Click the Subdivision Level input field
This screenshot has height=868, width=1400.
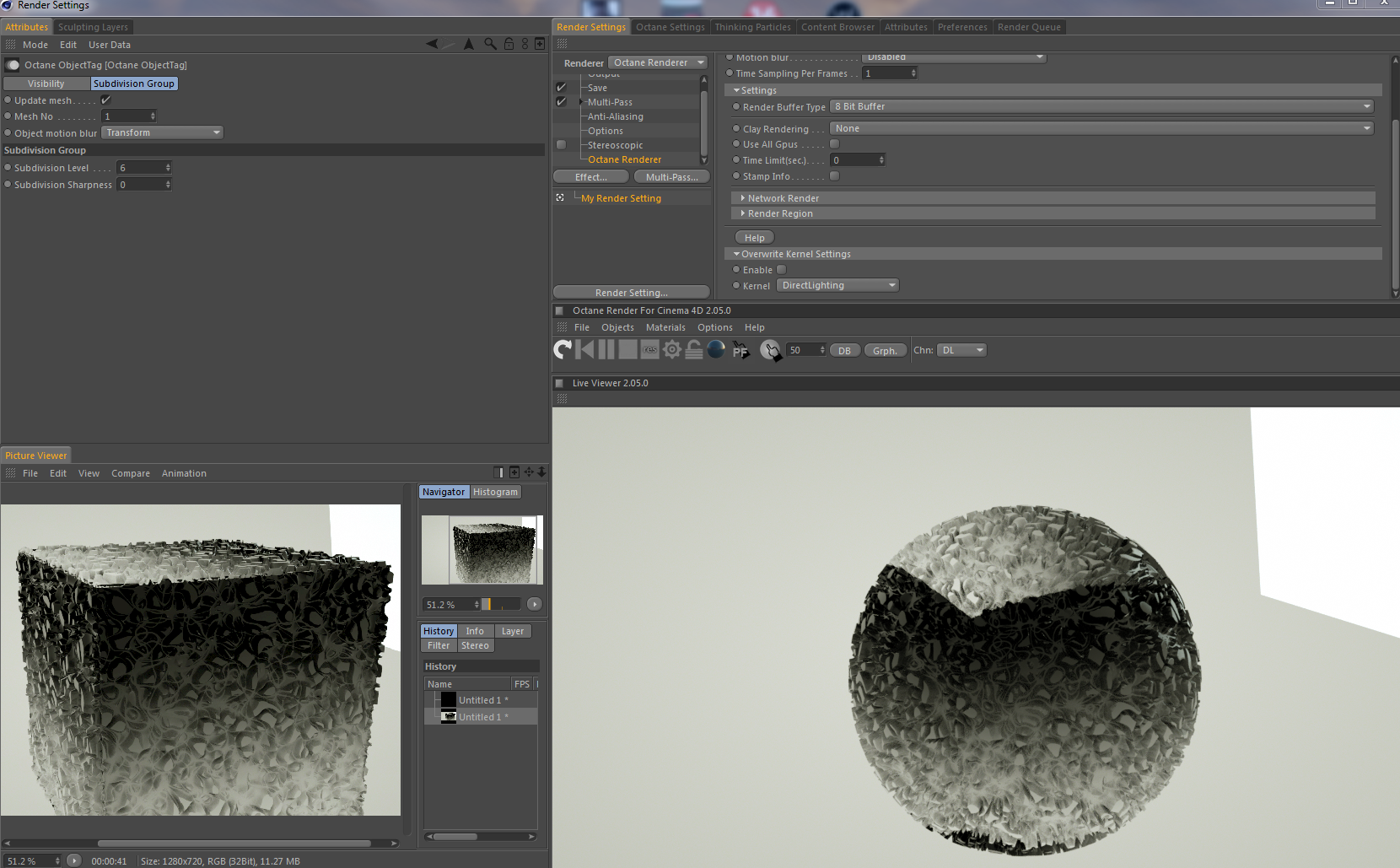(x=140, y=168)
